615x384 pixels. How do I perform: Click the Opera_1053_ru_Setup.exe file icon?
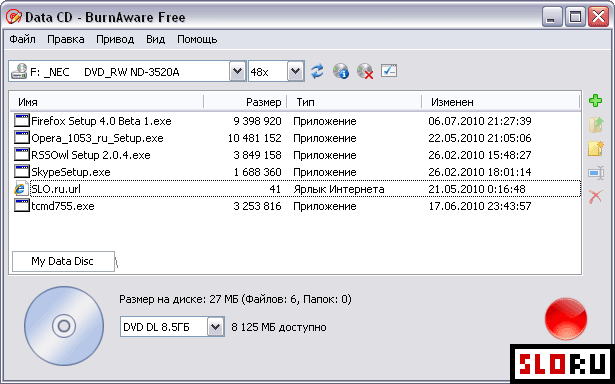[x=22, y=138]
